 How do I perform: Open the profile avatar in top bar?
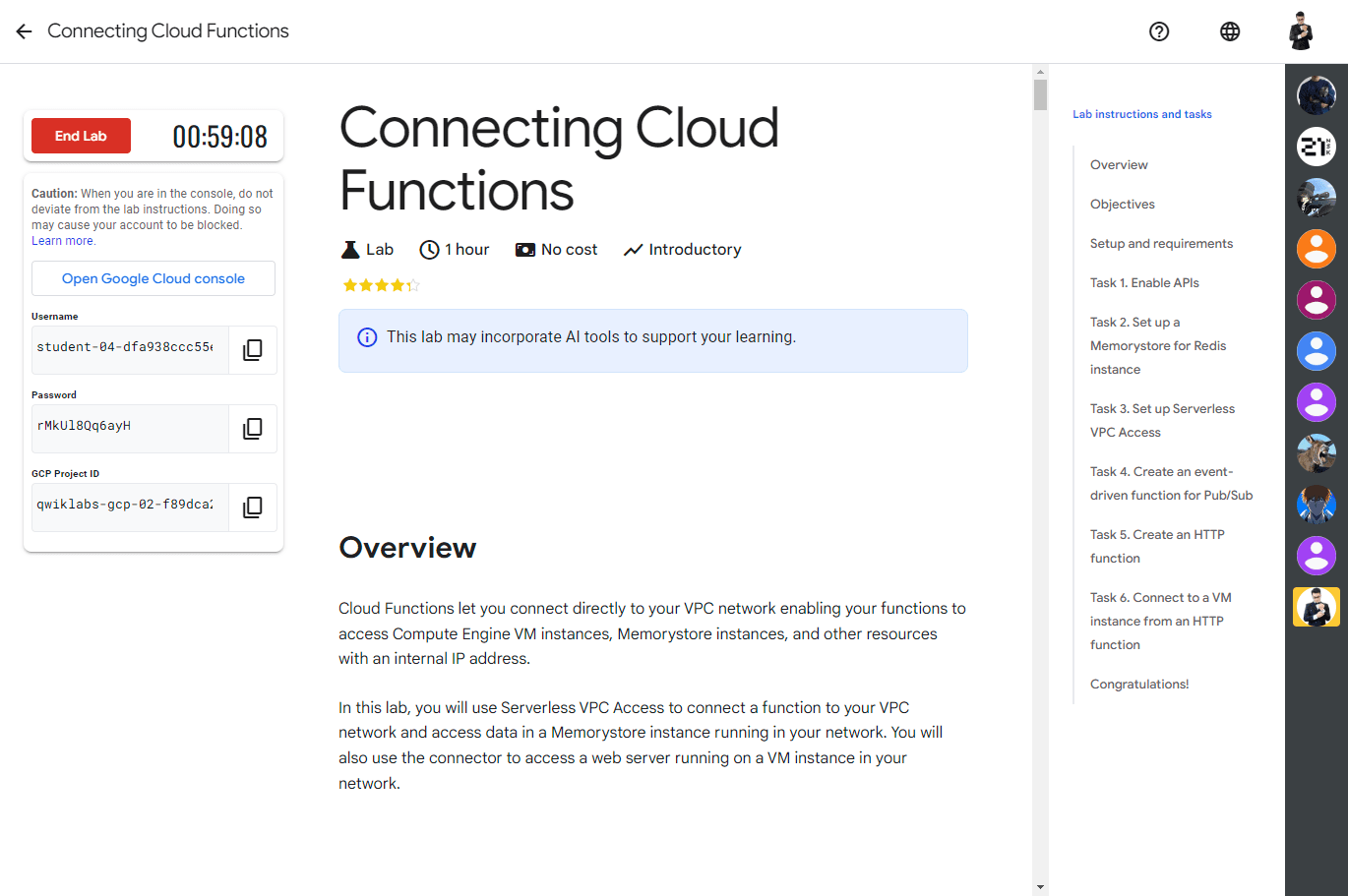click(x=1301, y=31)
